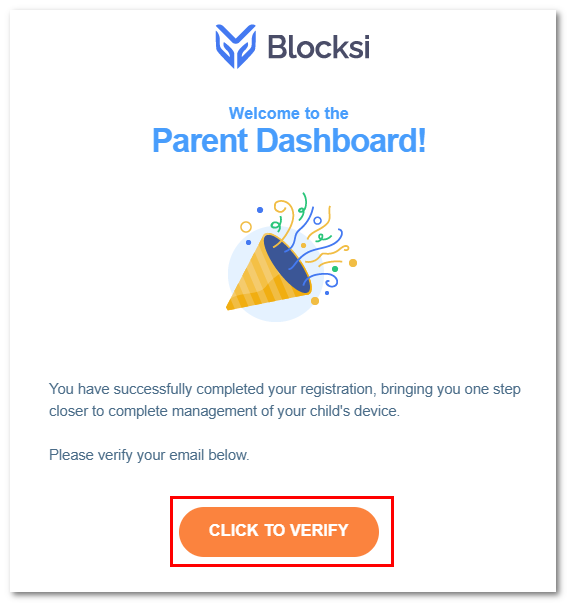Click the word "registration" in the paragraph
Viewport: 567px width, 603px height.
pyautogui.click(x=337, y=389)
